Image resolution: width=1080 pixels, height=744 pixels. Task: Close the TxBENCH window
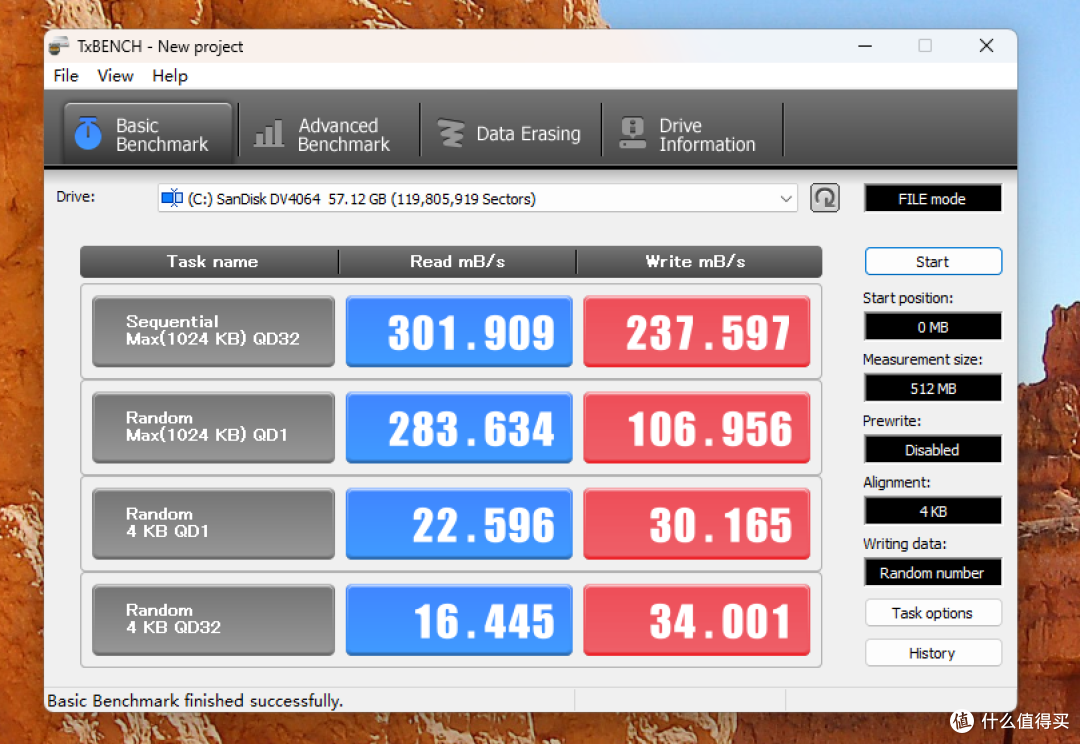click(x=986, y=46)
